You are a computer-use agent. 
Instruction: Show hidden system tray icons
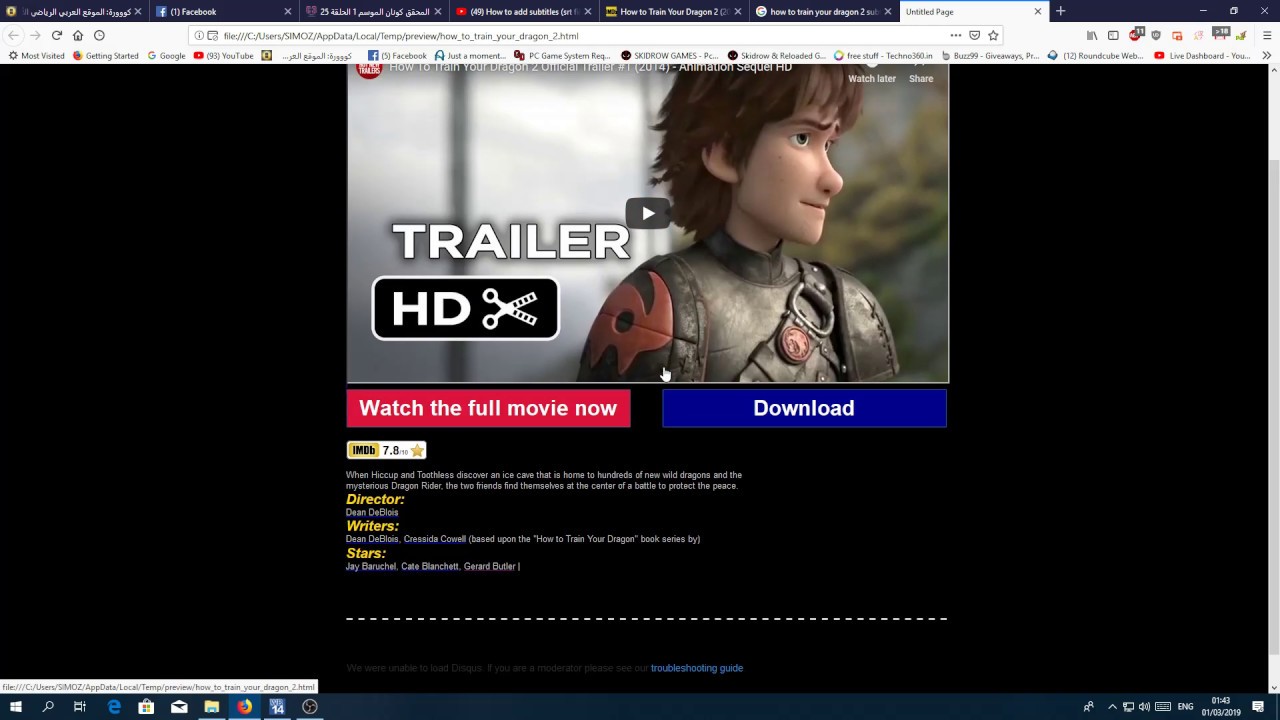[1111, 707]
